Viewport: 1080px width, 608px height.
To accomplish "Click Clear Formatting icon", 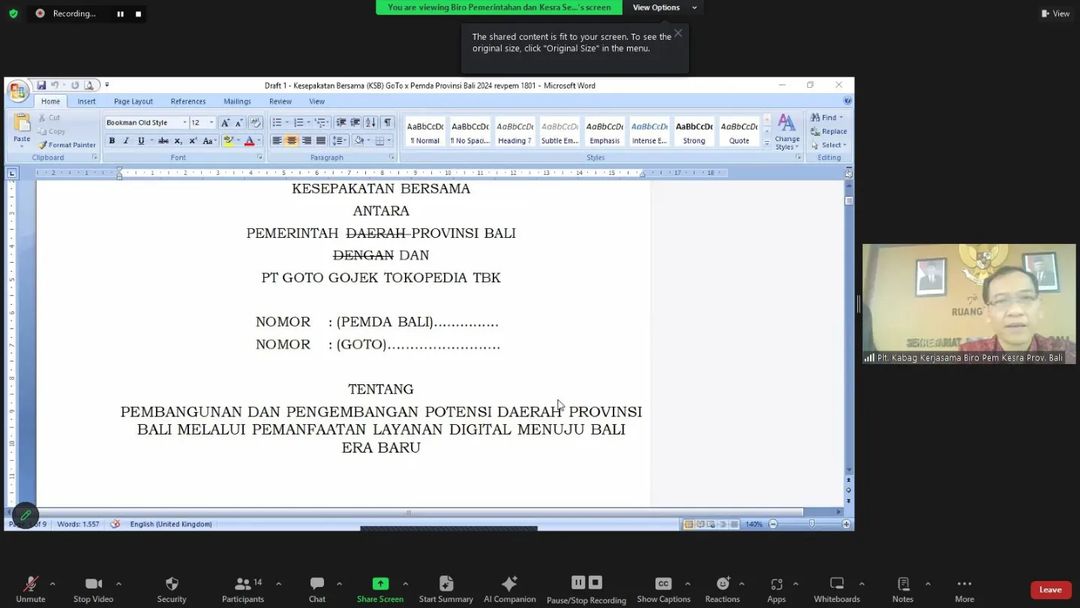I will [x=256, y=123].
